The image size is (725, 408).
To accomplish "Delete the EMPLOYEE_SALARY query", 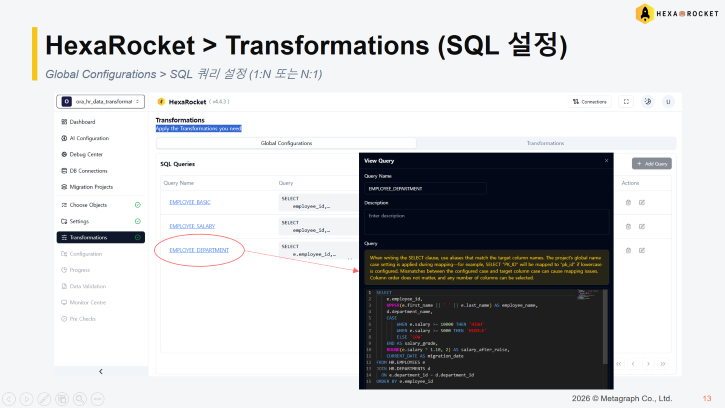I will 628,227.
